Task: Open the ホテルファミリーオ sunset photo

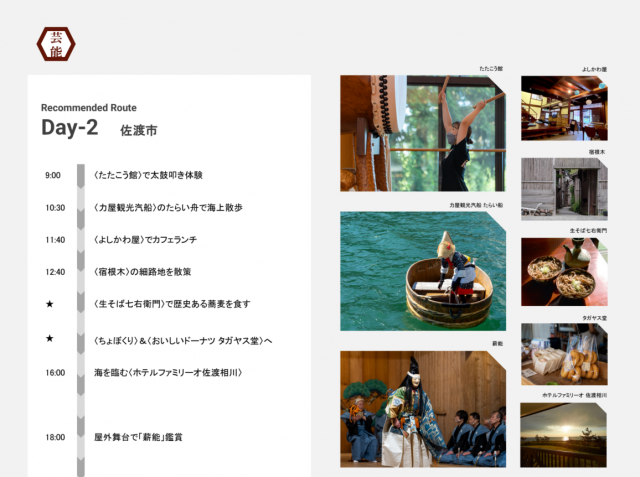Action: coord(563,435)
